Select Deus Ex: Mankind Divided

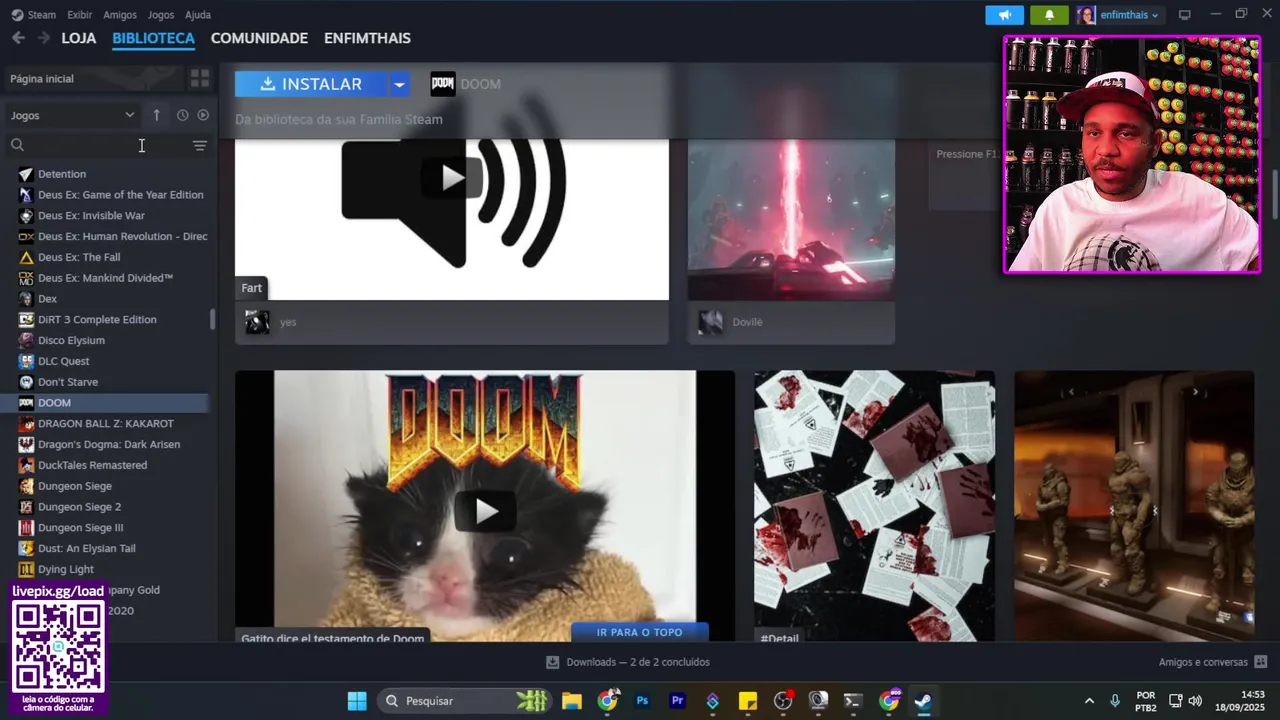[x=105, y=278]
